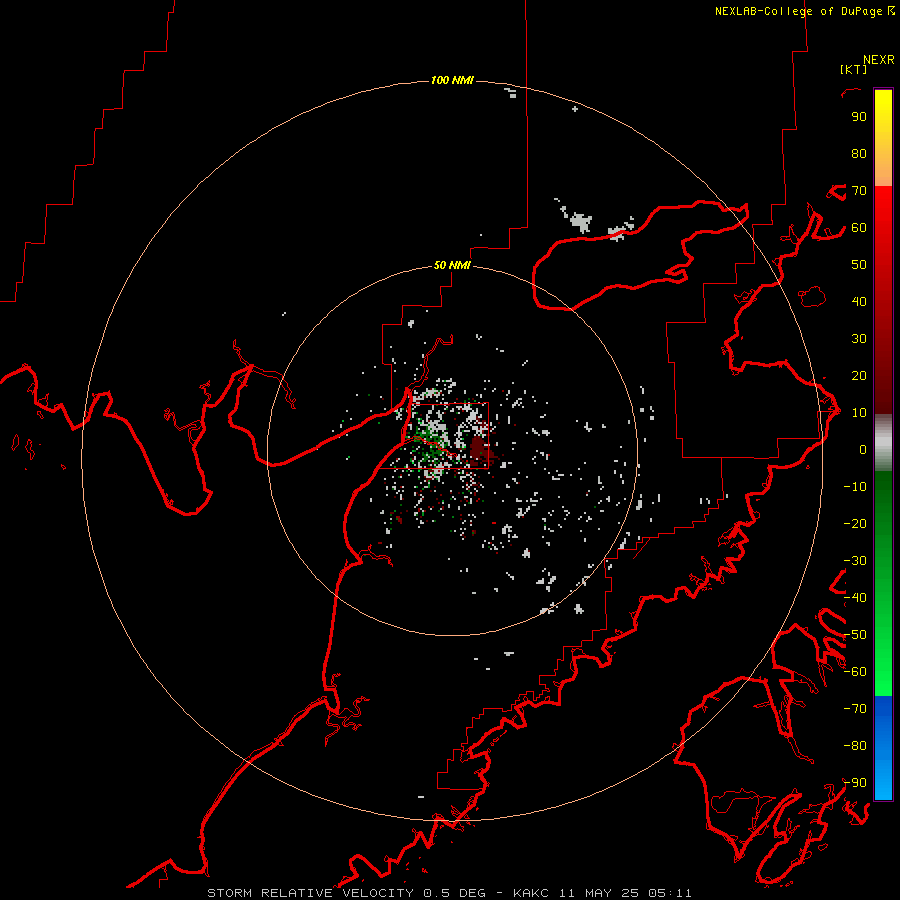Click the 70 value on the velocity scale
Image resolution: width=900 pixels, height=900 pixels.
(x=859, y=191)
